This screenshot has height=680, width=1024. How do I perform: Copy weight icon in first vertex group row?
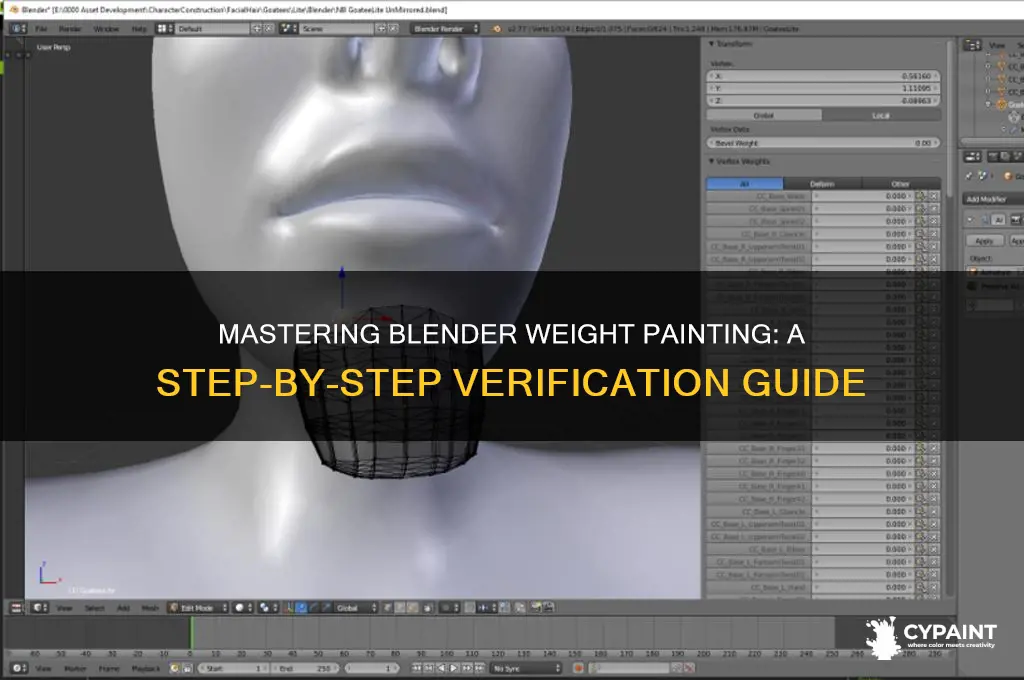(x=921, y=196)
